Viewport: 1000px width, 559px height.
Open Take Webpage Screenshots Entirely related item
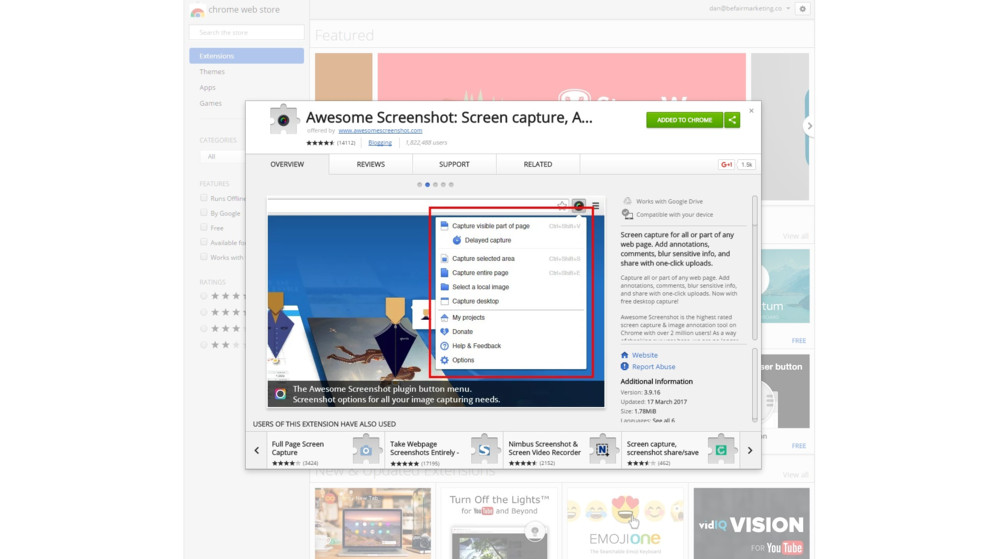445,451
